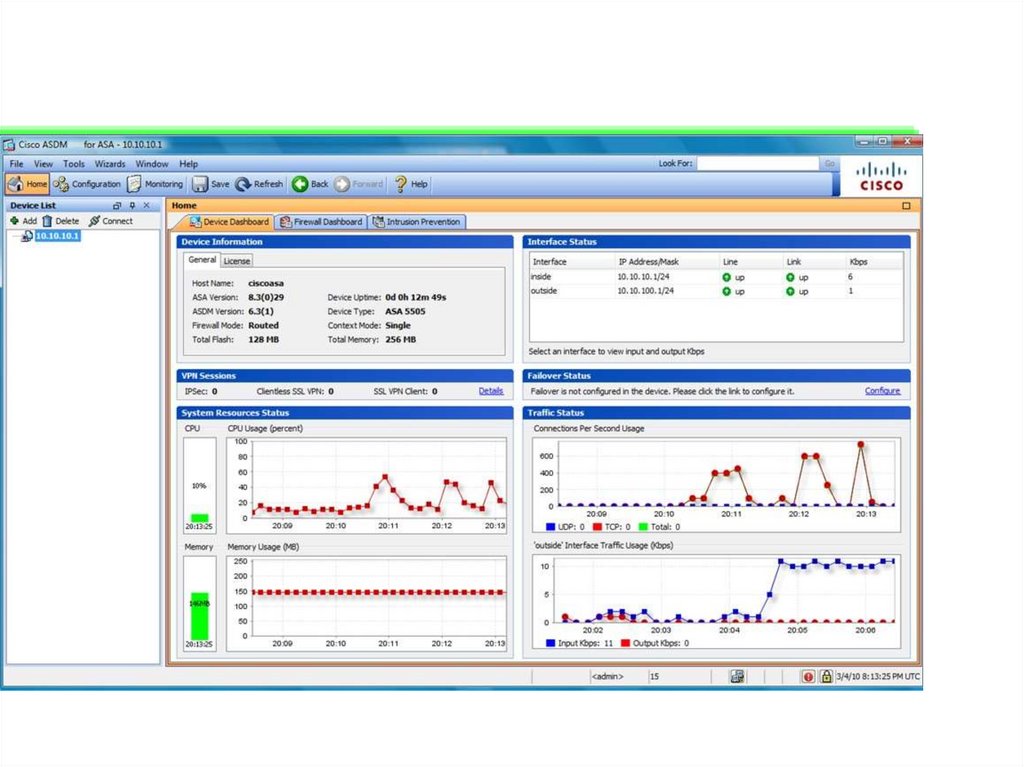Open VPN Sessions Details link
This screenshot has height=767, width=1024.
490,391
